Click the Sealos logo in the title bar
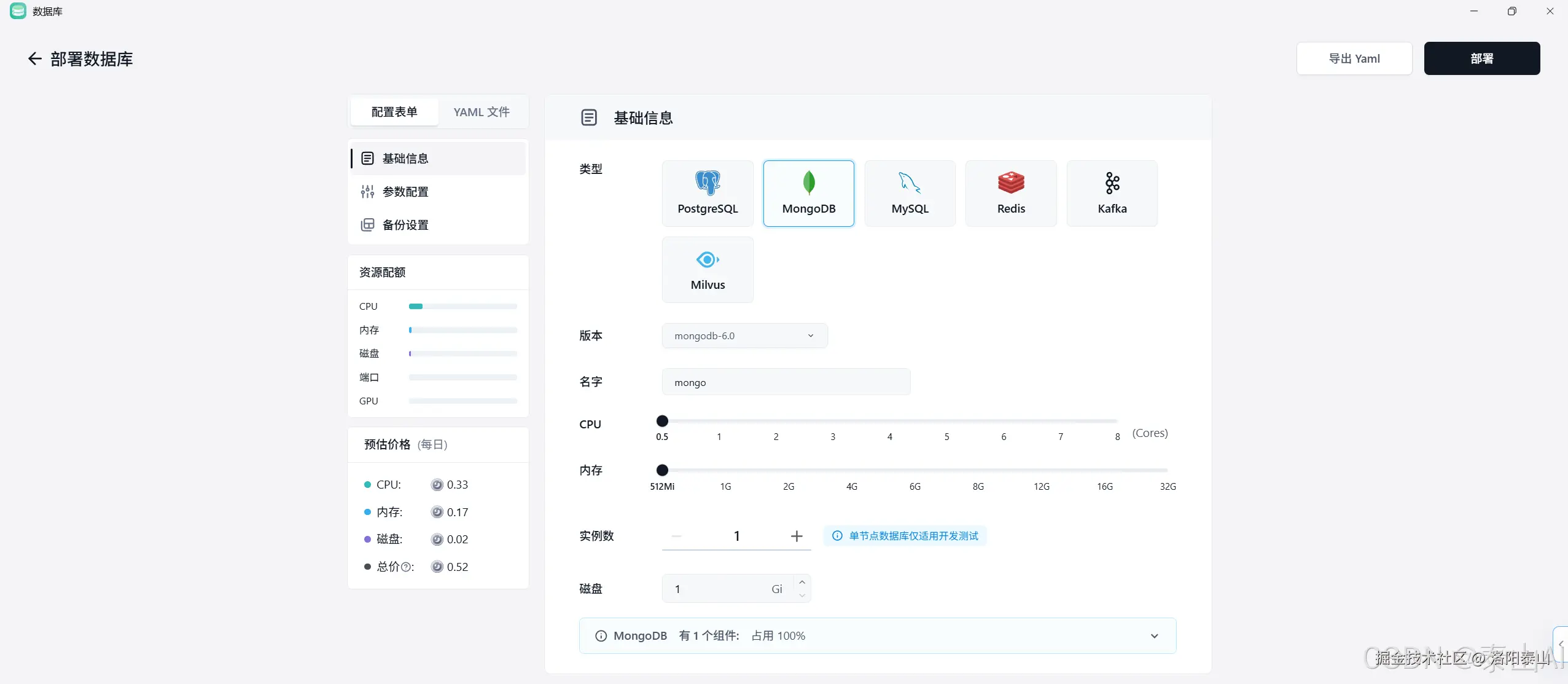 pos(17,10)
